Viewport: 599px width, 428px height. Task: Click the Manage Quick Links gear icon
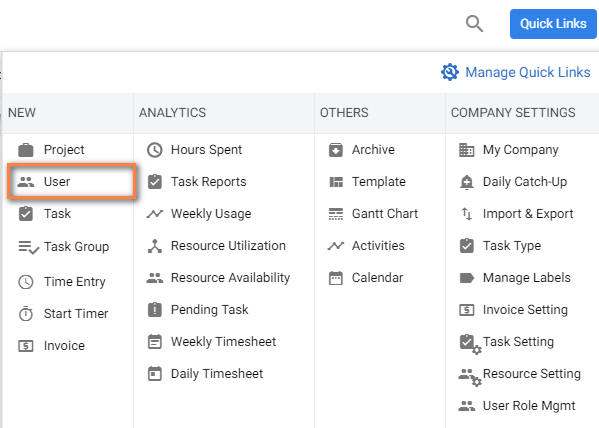[x=450, y=72]
